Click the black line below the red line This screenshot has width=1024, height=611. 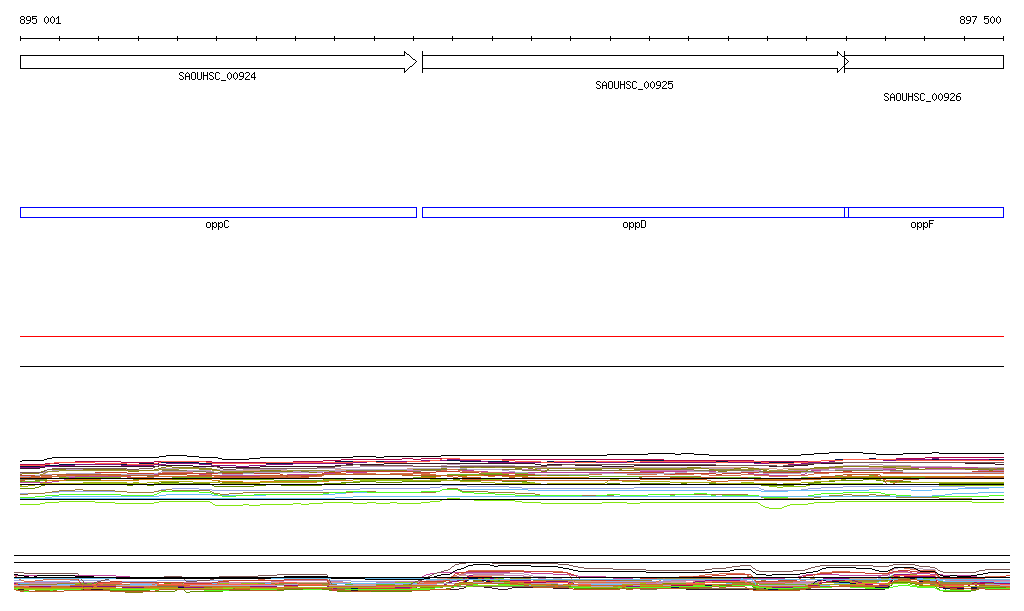[512, 367]
